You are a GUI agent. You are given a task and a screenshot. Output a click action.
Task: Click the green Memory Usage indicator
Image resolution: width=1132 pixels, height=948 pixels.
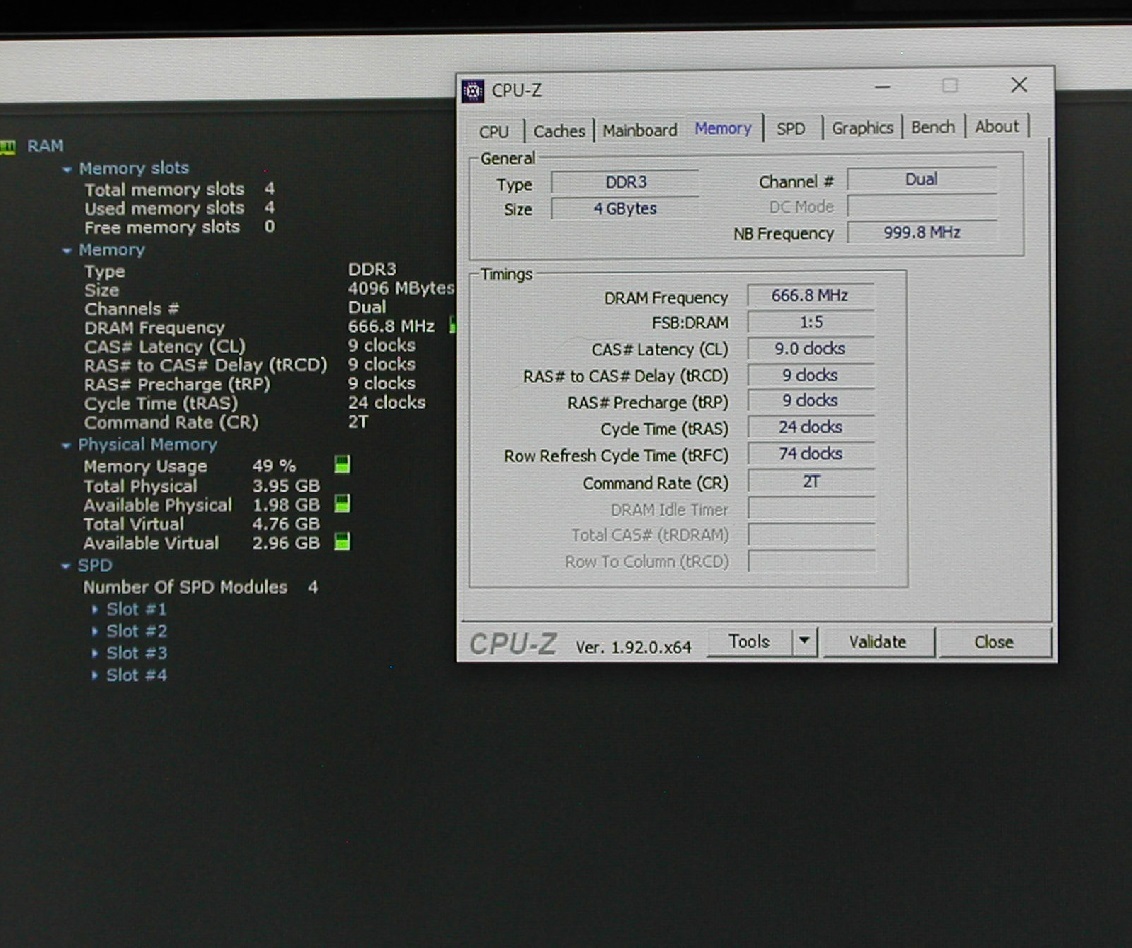click(x=342, y=464)
